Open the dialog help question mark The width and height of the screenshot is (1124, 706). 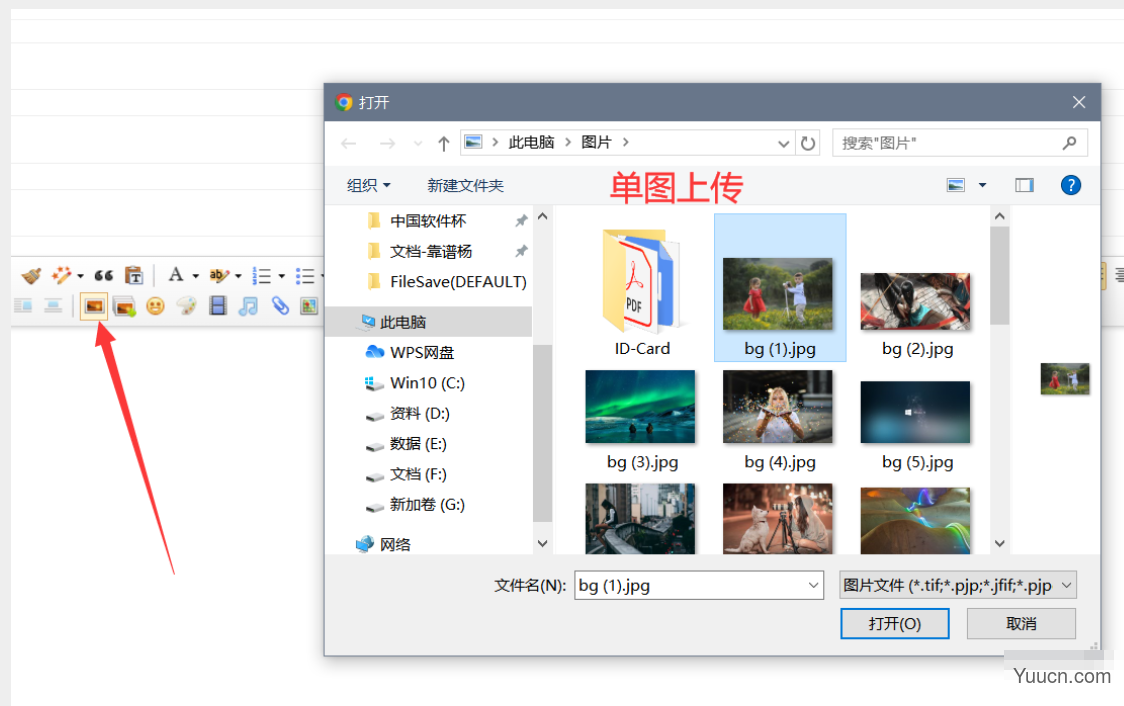point(1071,186)
